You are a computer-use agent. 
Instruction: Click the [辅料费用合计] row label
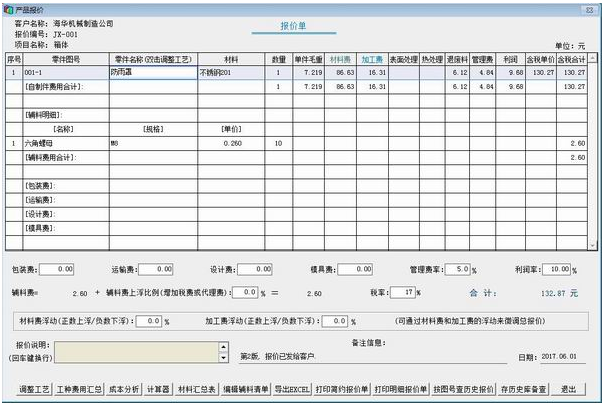50,158
